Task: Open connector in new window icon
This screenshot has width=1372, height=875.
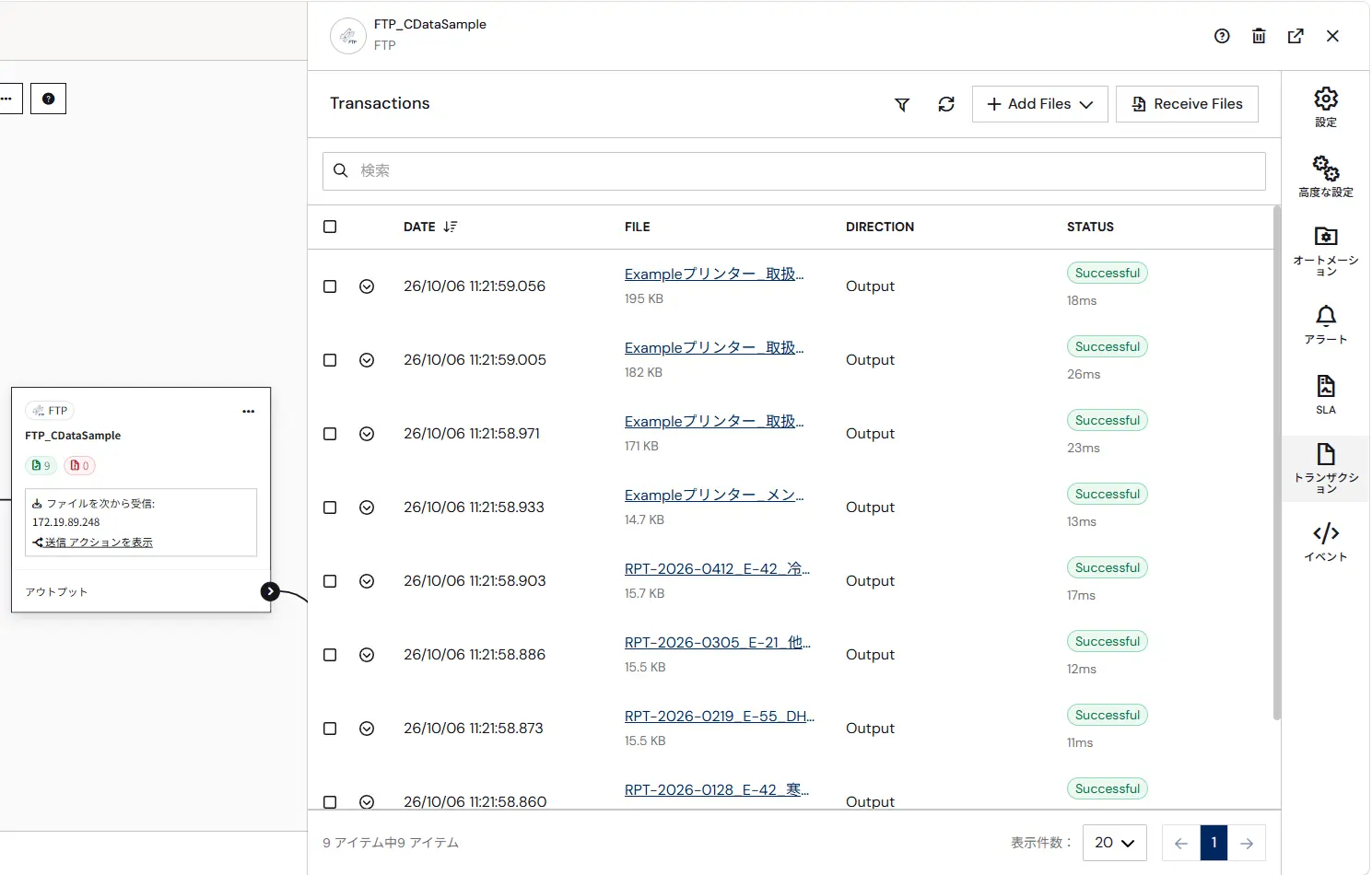Action: click(1296, 36)
